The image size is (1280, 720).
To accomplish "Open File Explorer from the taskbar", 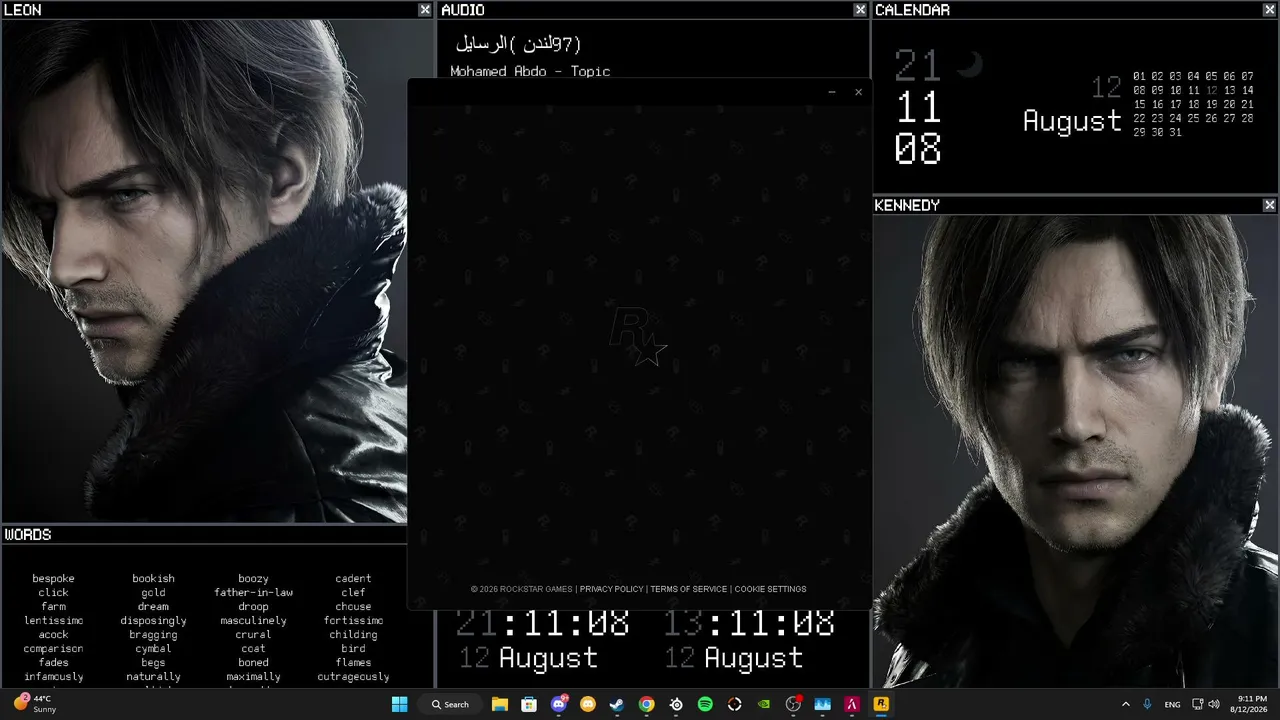I will 499,704.
